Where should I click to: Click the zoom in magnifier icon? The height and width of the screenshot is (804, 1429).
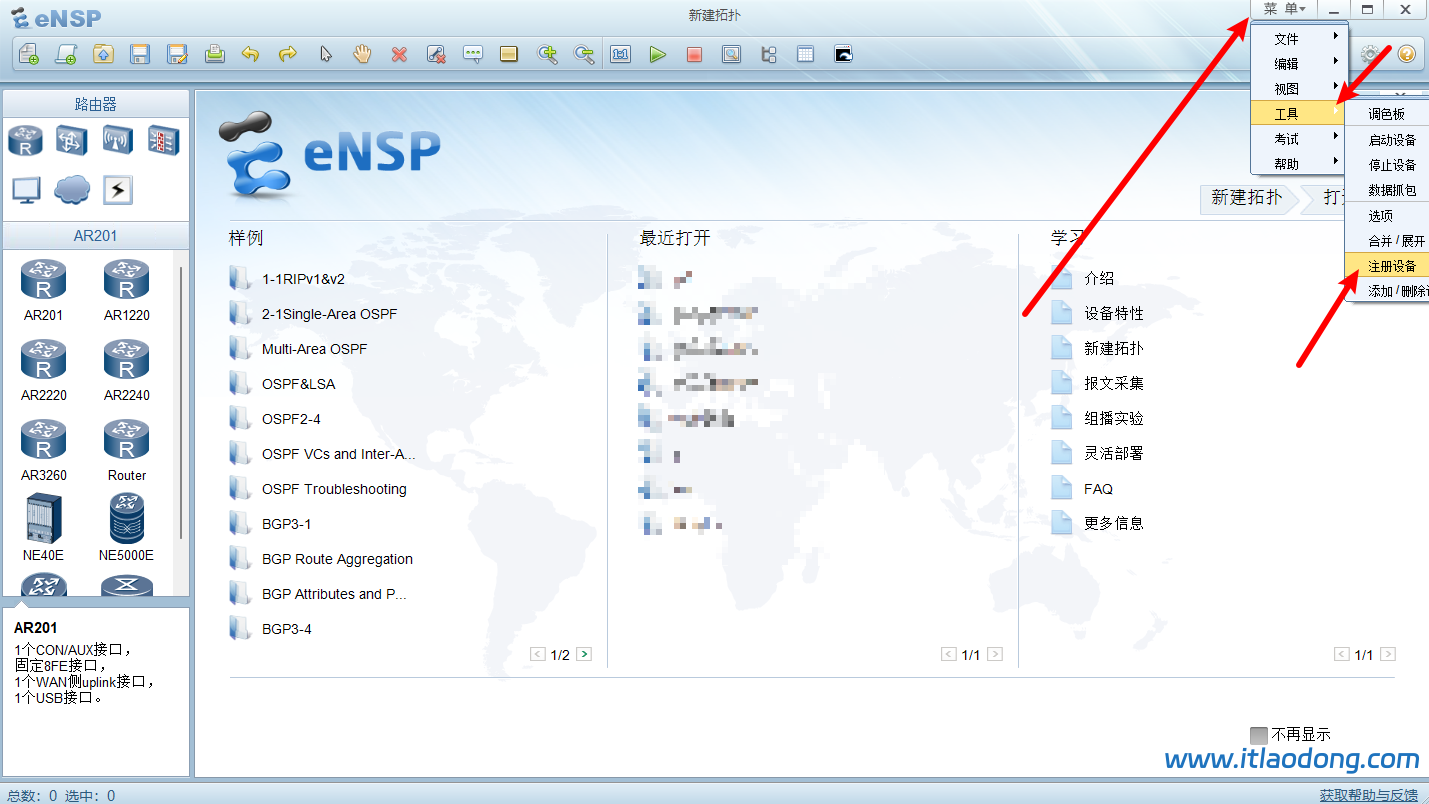tap(547, 55)
